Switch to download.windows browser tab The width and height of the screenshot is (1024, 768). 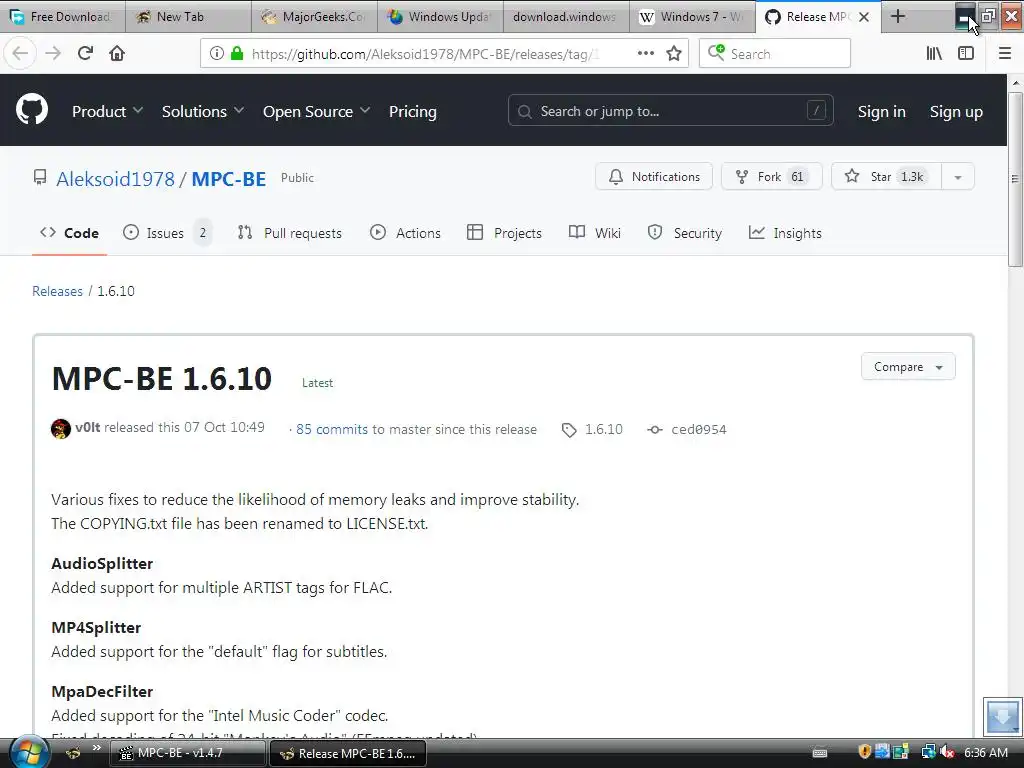pyautogui.click(x=566, y=16)
